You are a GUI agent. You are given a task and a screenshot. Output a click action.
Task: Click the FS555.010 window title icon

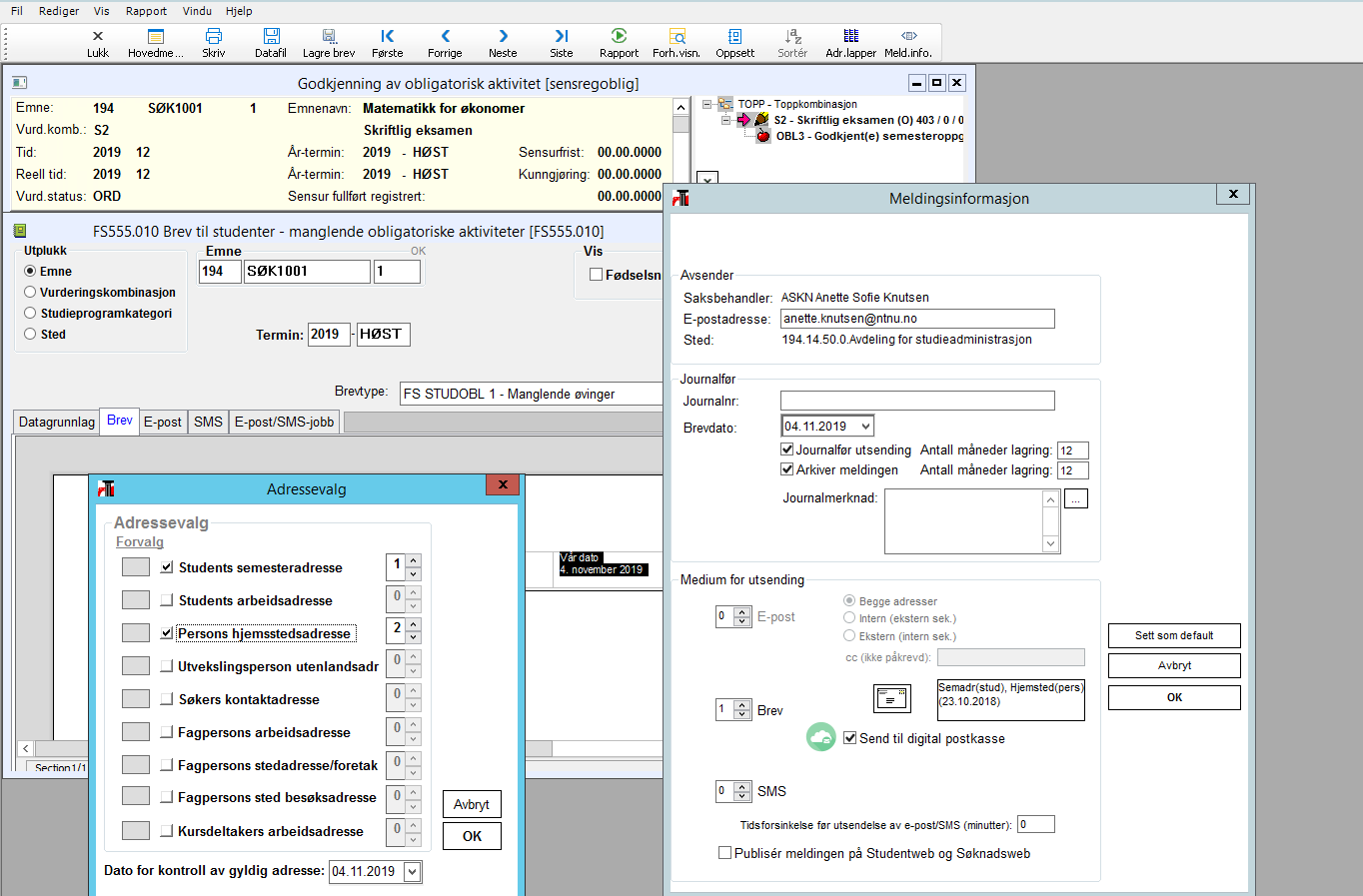[19, 231]
